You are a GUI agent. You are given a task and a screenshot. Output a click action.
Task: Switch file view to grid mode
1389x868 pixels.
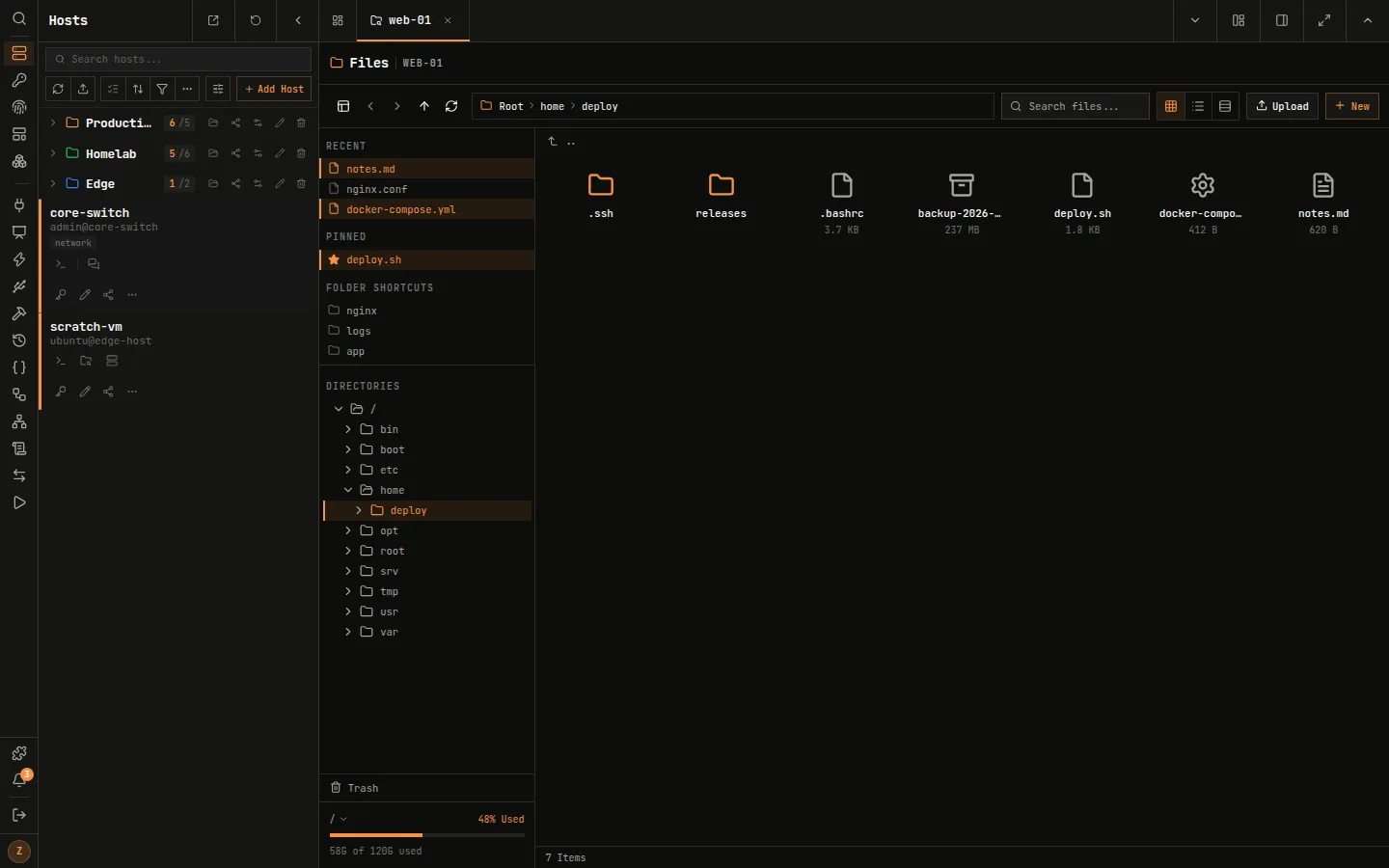point(1171,106)
